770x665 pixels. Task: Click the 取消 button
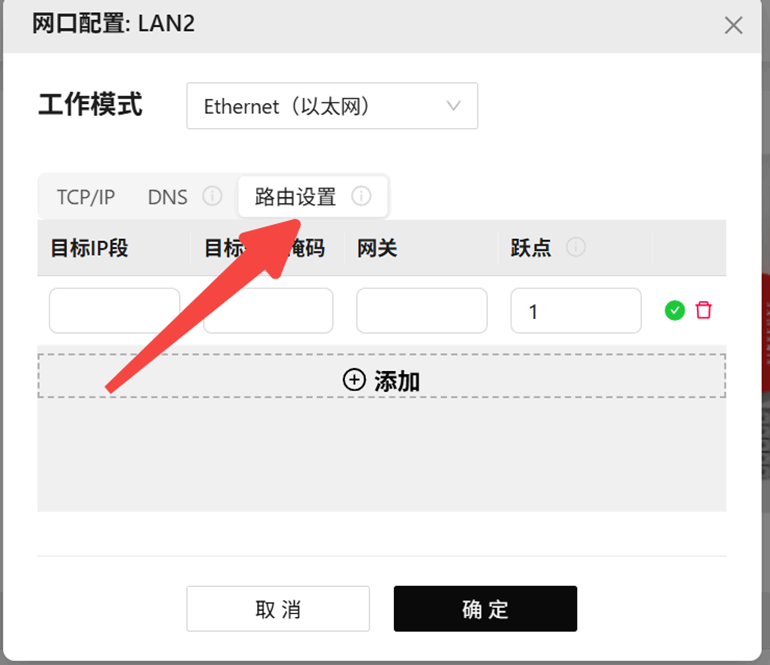(278, 609)
